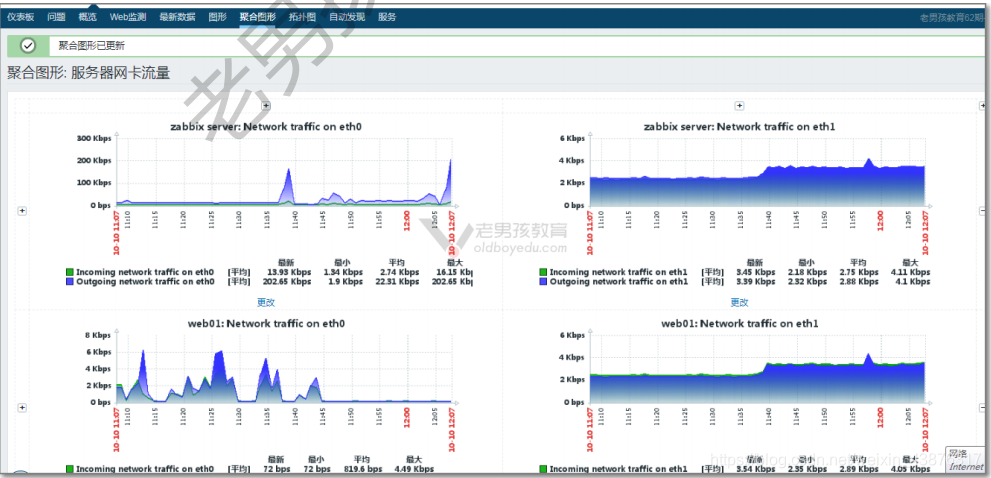Click the plus icon above zabbix server eth1 graph
This screenshot has height=478, width=991.
coord(739,106)
